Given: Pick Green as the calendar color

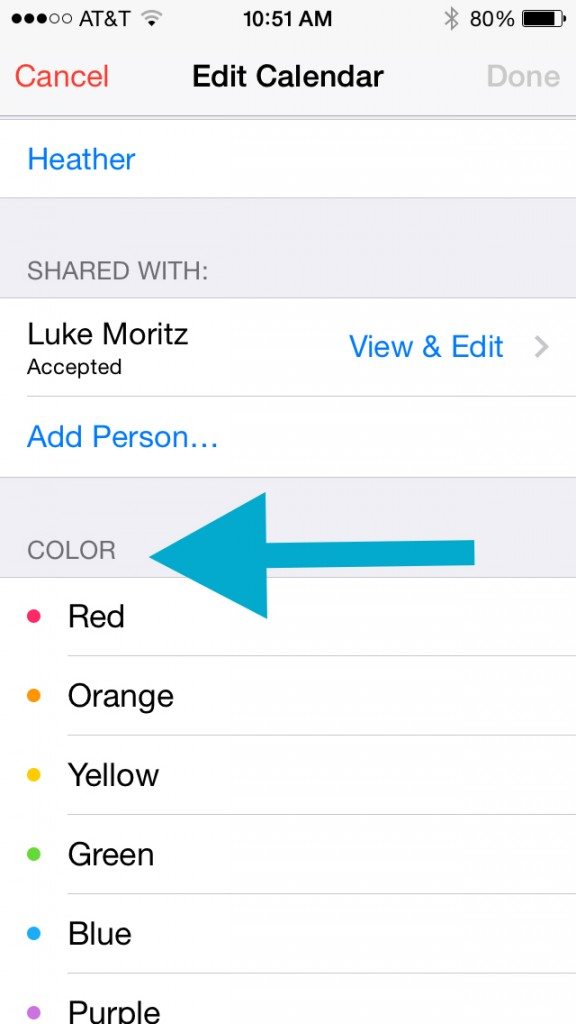Looking at the screenshot, I should [110, 854].
